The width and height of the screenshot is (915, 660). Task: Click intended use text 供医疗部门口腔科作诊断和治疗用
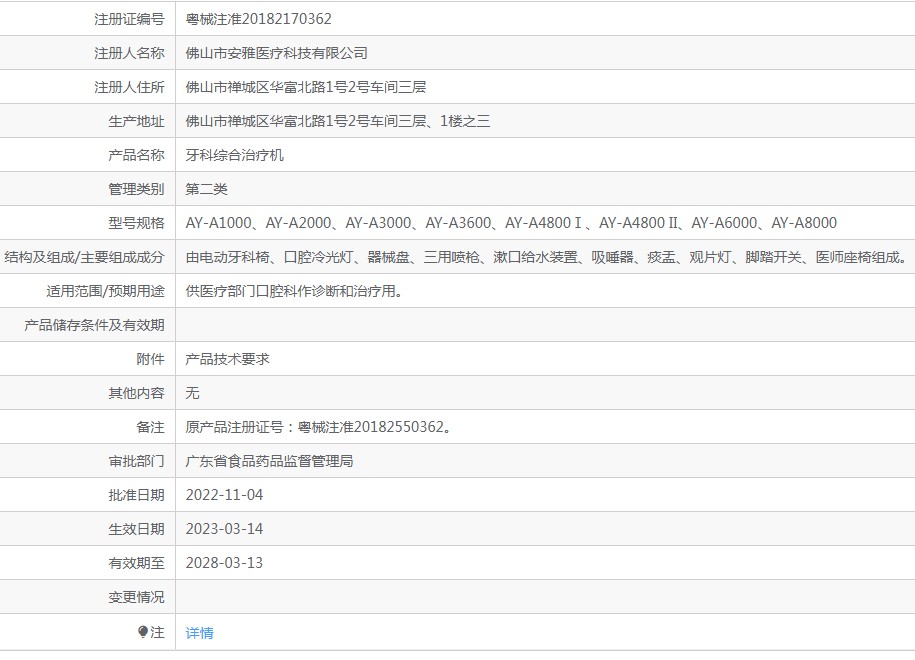tap(294, 291)
